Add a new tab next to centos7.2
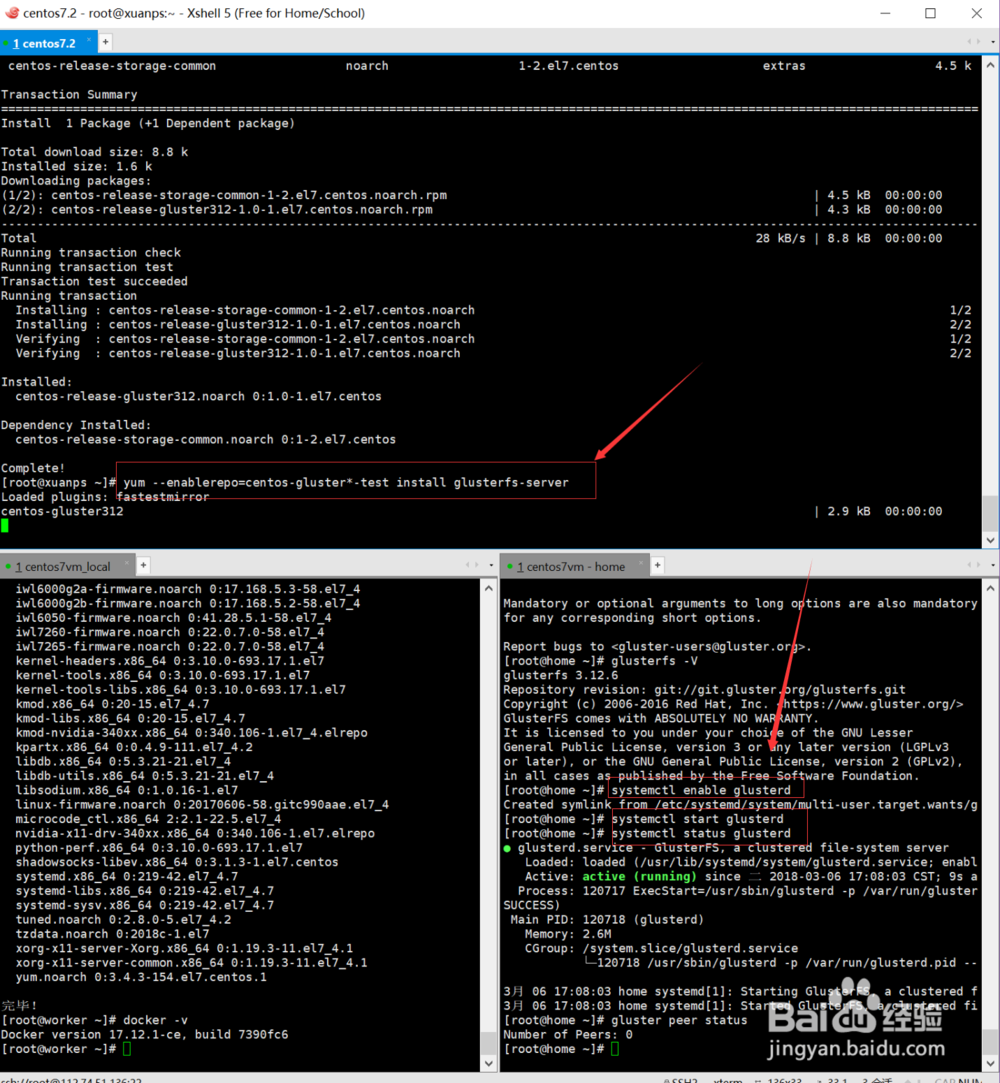 (x=106, y=42)
